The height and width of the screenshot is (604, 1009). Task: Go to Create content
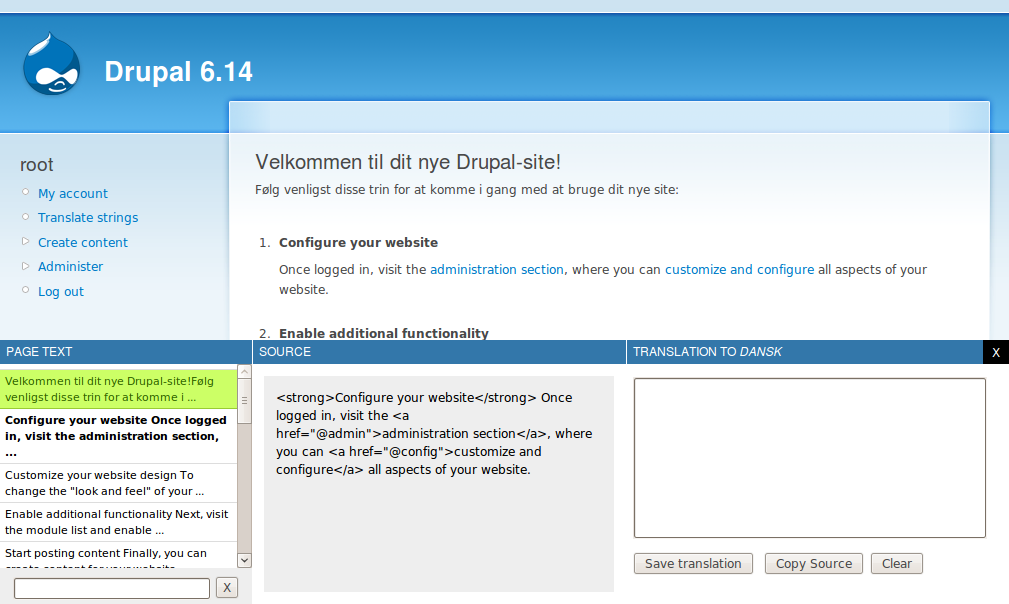click(x=83, y=243)
